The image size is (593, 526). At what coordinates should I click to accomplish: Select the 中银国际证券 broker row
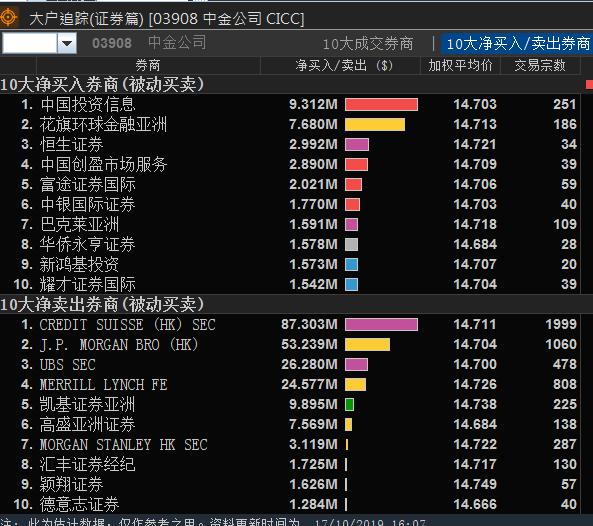pos(290,205)
